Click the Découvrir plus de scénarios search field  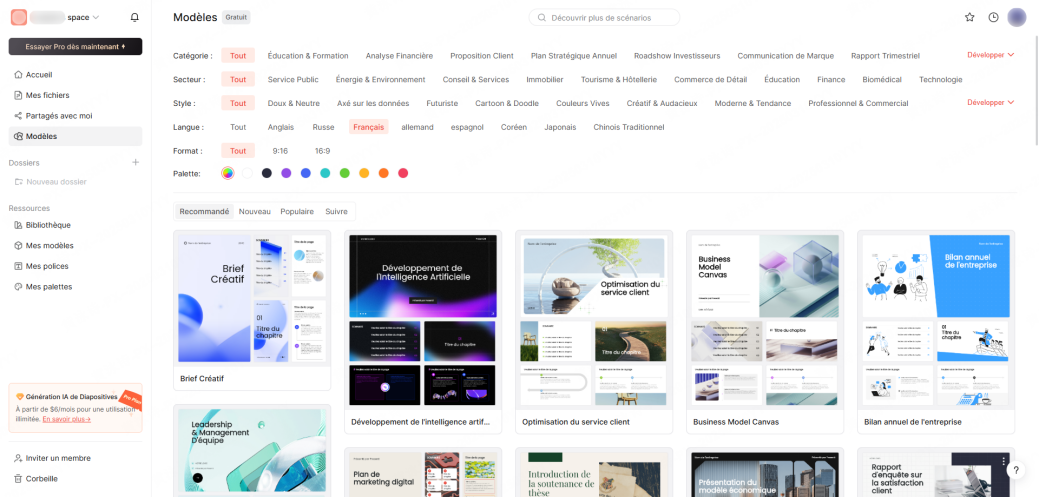click(604, 18)
